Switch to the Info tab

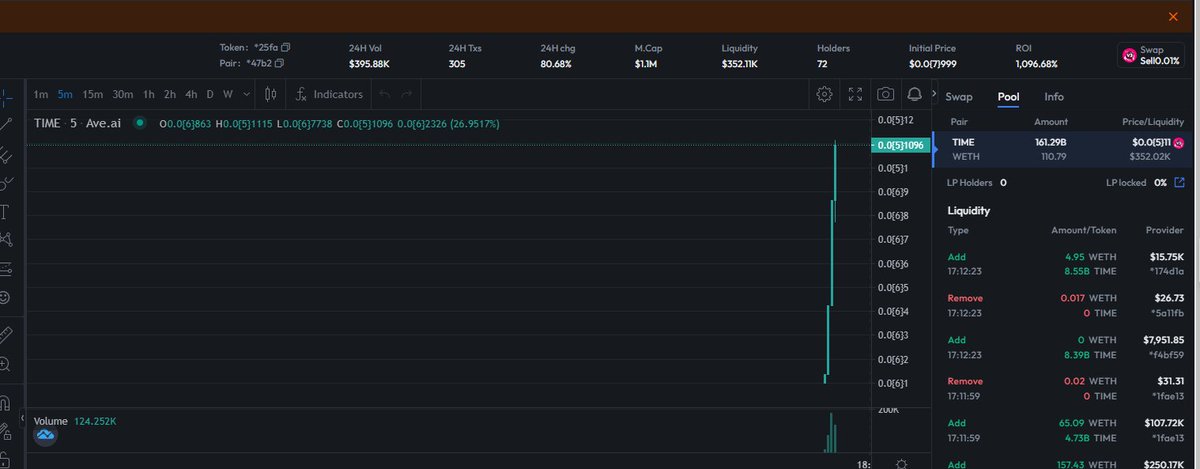click(x=1054, y=97)
